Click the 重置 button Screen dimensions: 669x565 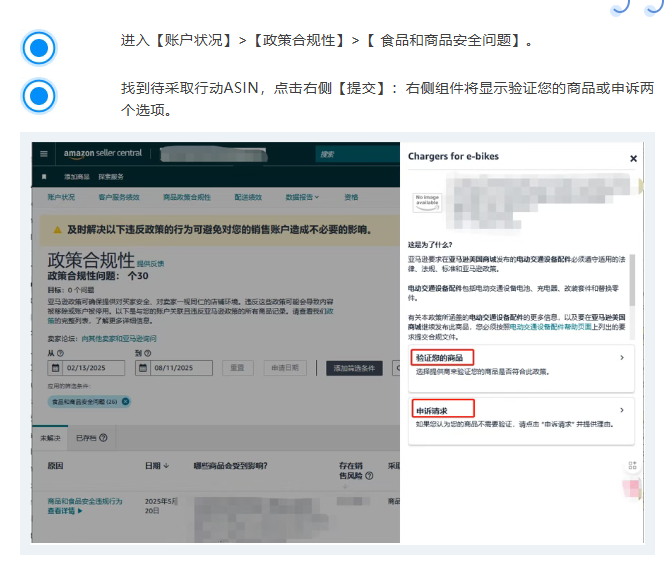pyautogui.click(x=238, y=368)
